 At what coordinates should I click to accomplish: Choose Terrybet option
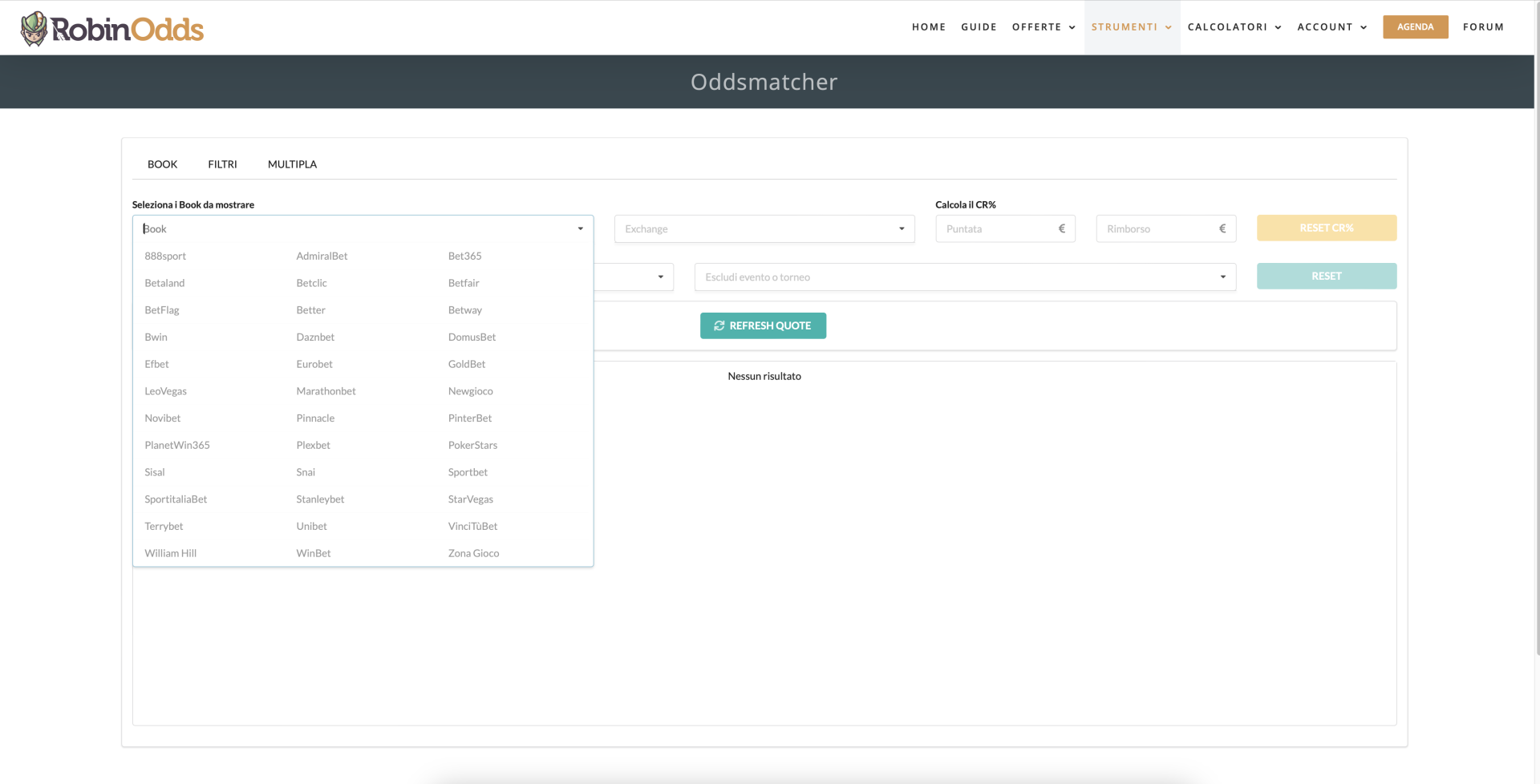(164, 527)
